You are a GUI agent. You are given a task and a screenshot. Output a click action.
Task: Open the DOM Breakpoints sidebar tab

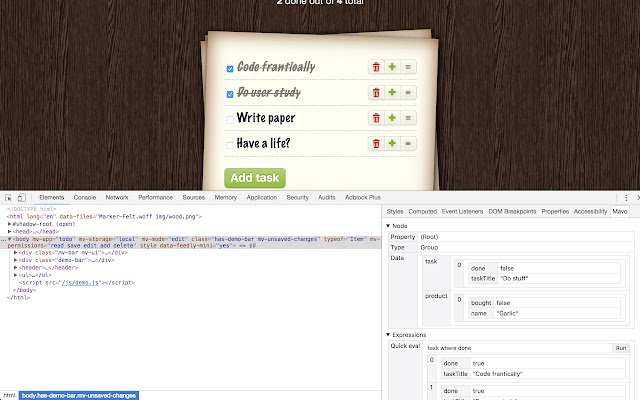[x=512, y=211]
